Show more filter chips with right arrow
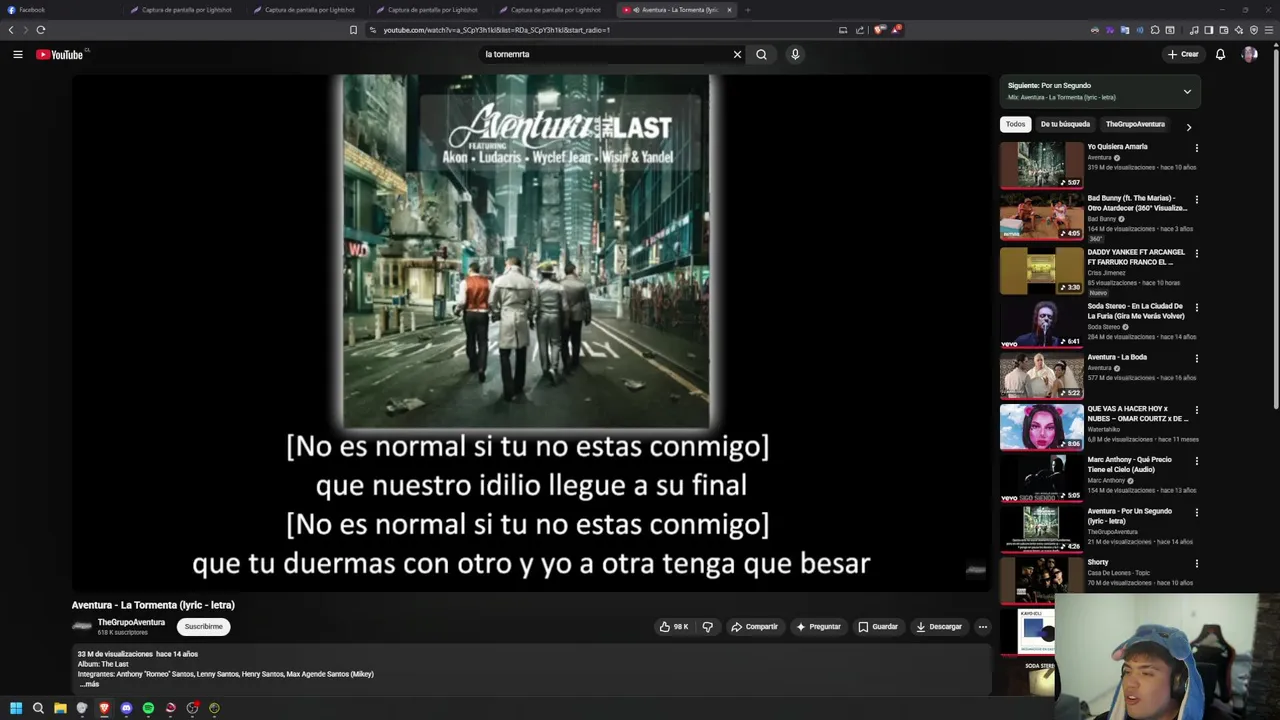 tap(1188, 127)
